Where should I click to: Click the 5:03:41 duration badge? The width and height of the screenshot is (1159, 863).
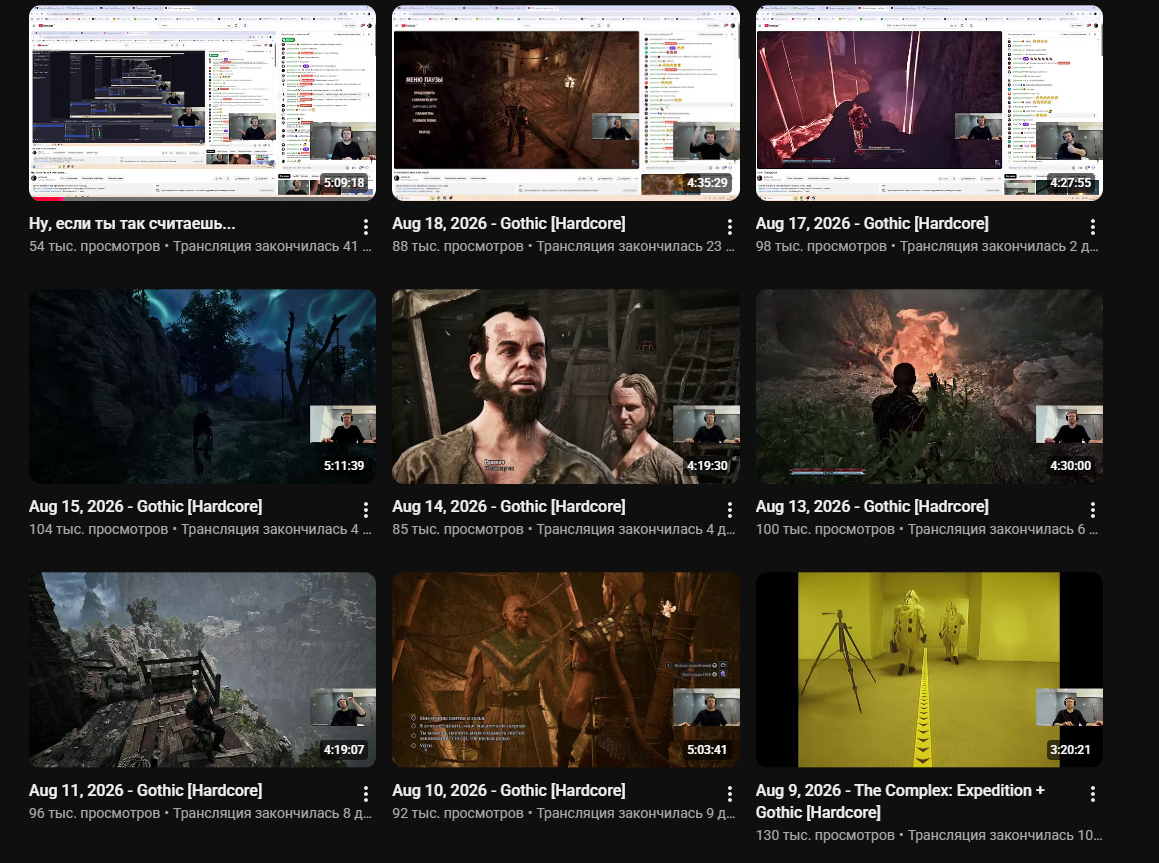click(707, 749)
